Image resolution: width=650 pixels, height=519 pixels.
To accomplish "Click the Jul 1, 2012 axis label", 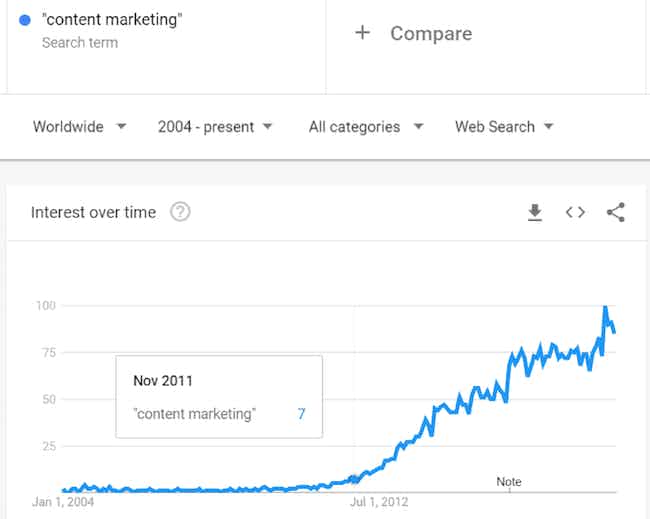I will pos(379,501).
